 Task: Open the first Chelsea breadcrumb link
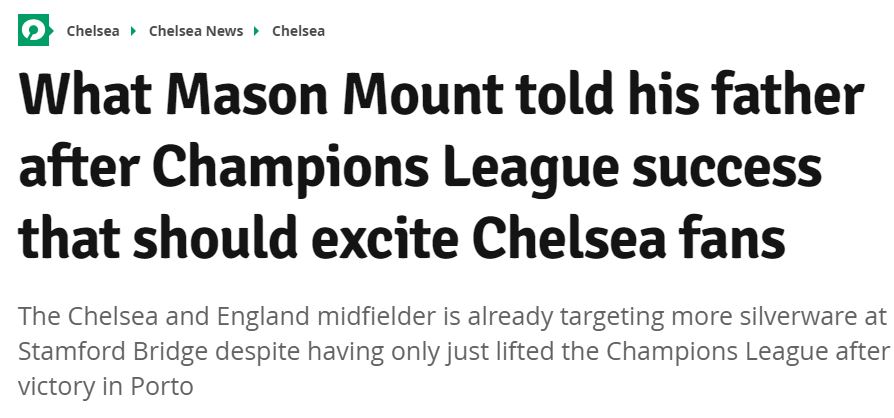(92, 31)
